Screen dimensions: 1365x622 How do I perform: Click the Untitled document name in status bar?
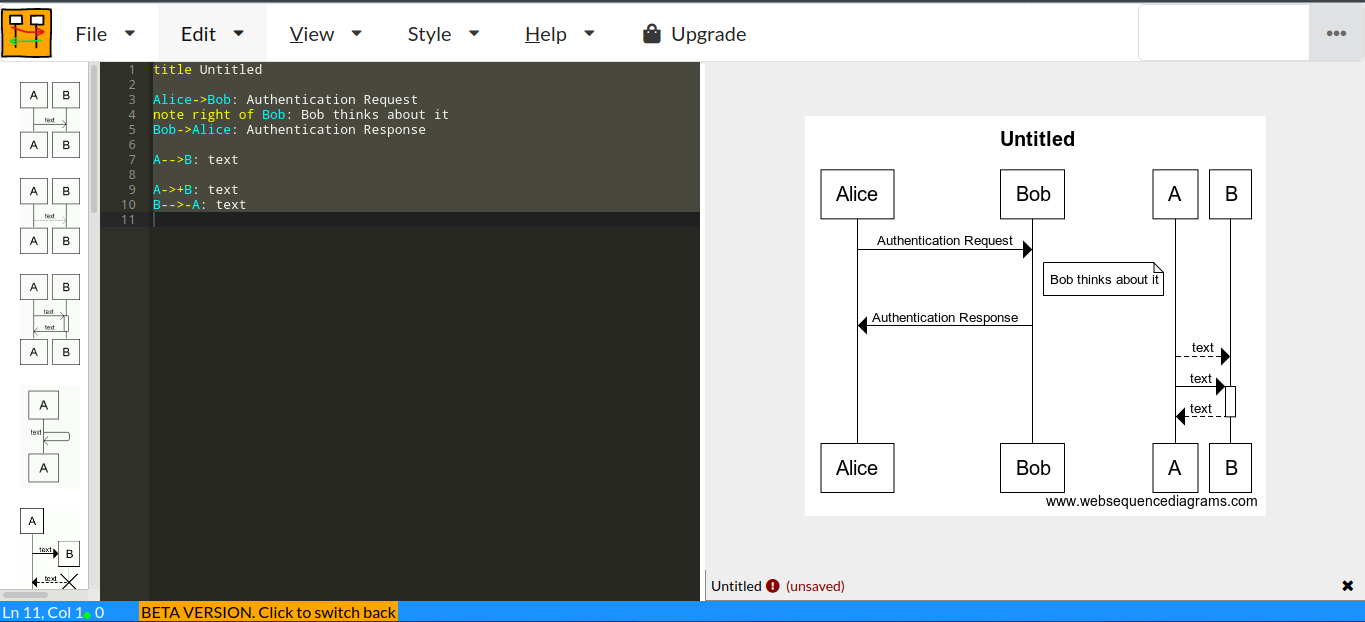(x=736, y=586)
